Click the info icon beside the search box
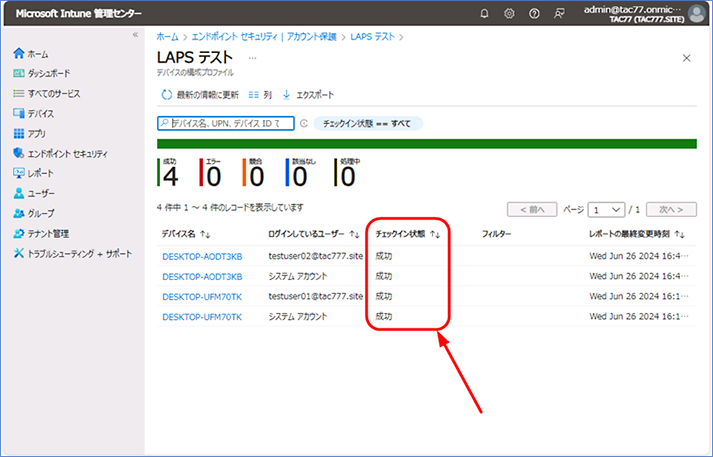Image resolution: width=713 pixels, height=457 pixels. [304, 123]
